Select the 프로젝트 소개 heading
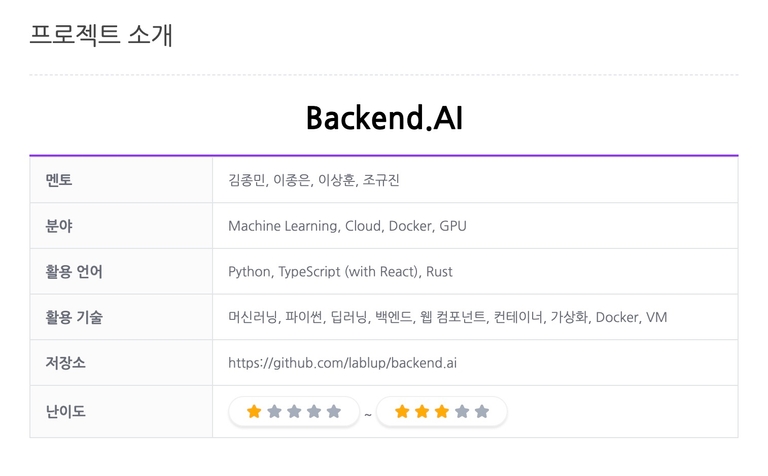Viewport: 768px width, 476px height. [101, 35]
